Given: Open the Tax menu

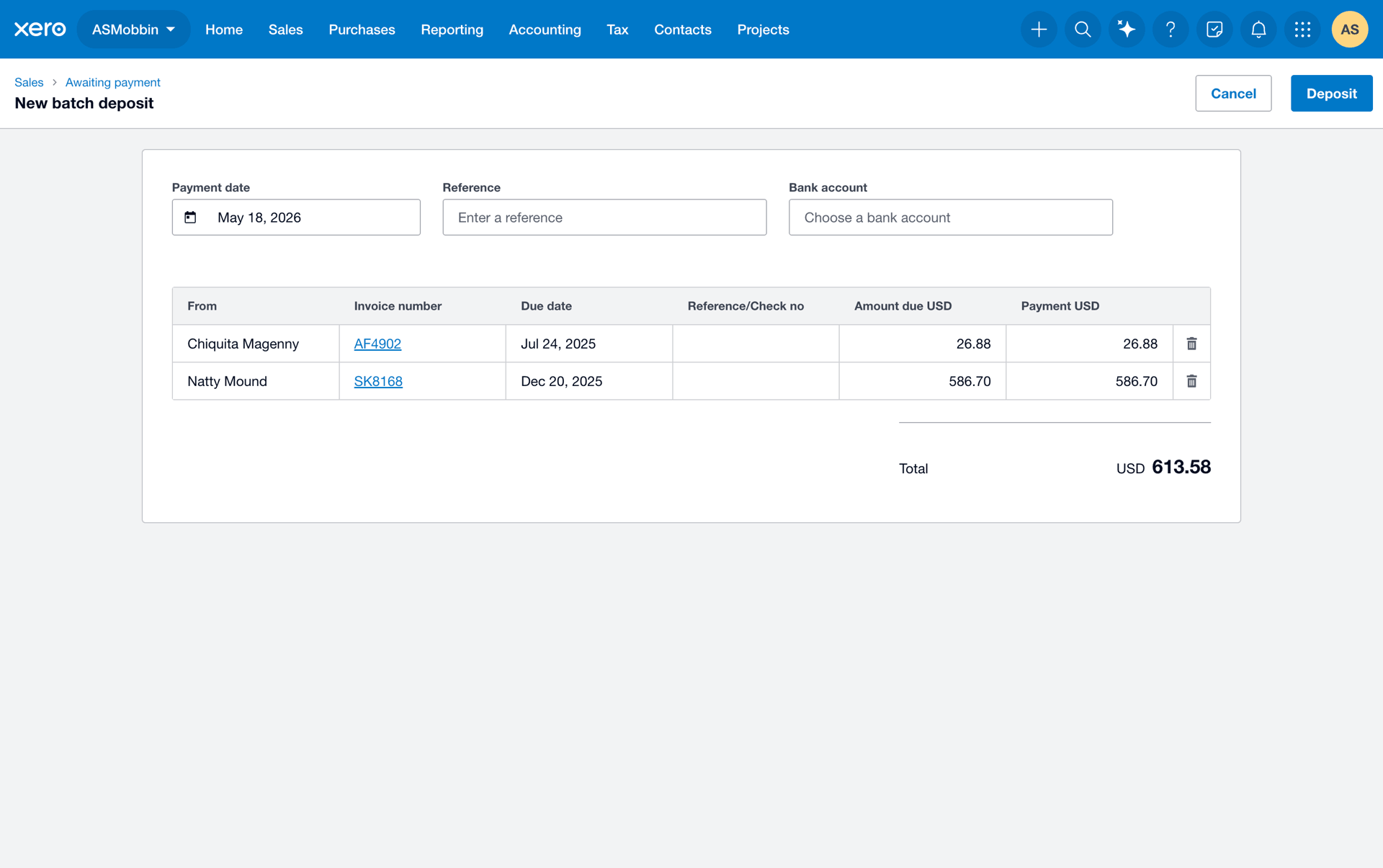Looking at the screenshot, I should (x=617, y=30).
